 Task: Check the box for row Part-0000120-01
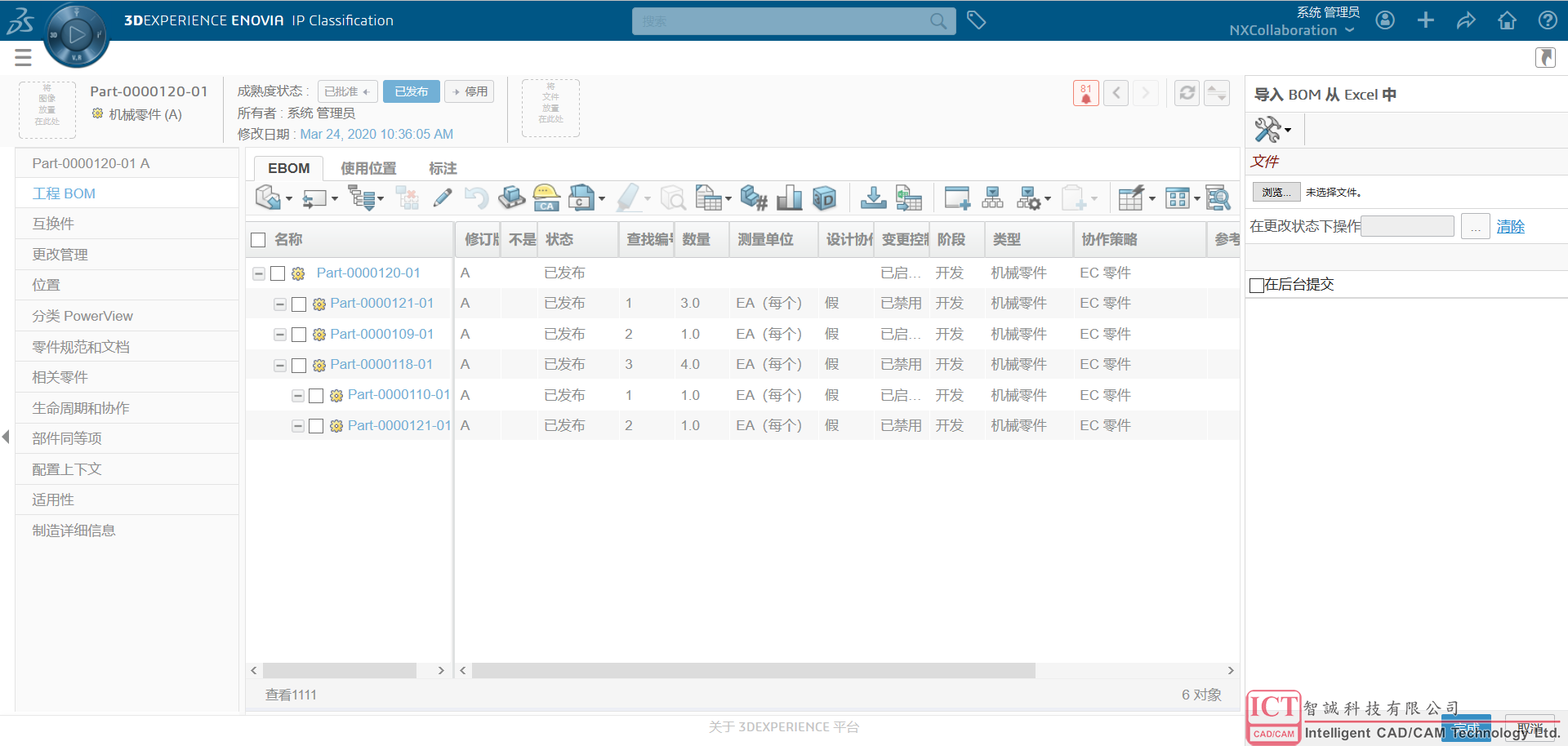[x=278, y=273]
